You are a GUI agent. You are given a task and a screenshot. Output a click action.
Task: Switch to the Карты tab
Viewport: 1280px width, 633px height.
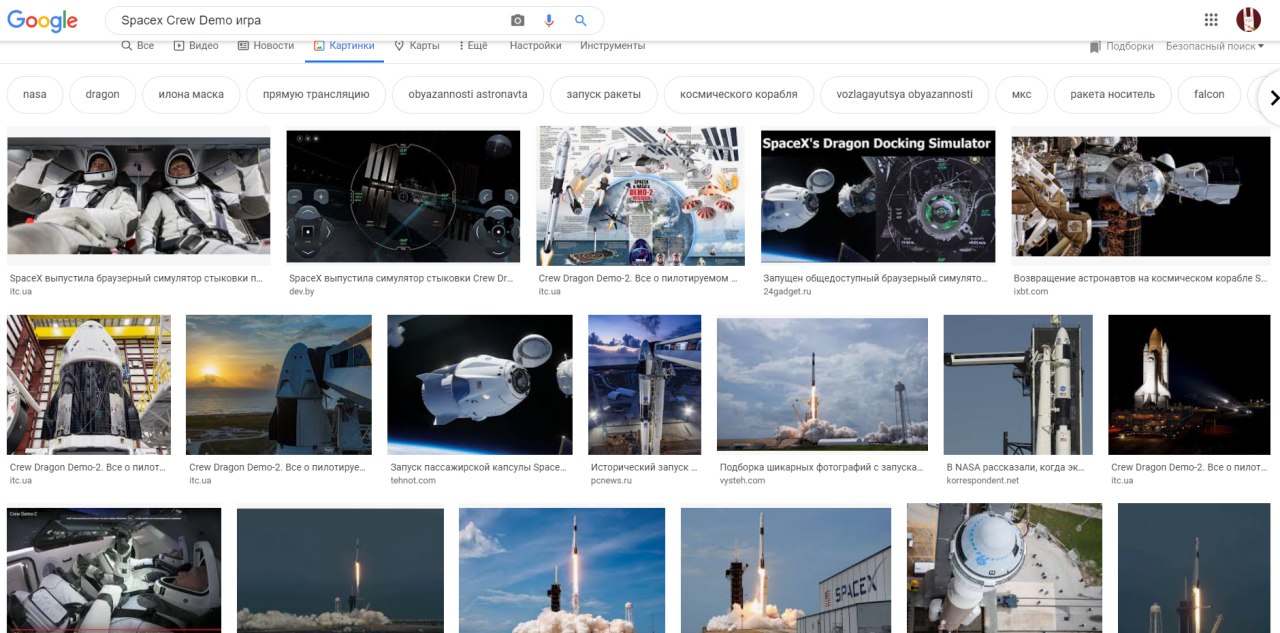click(x=417, y=46)
